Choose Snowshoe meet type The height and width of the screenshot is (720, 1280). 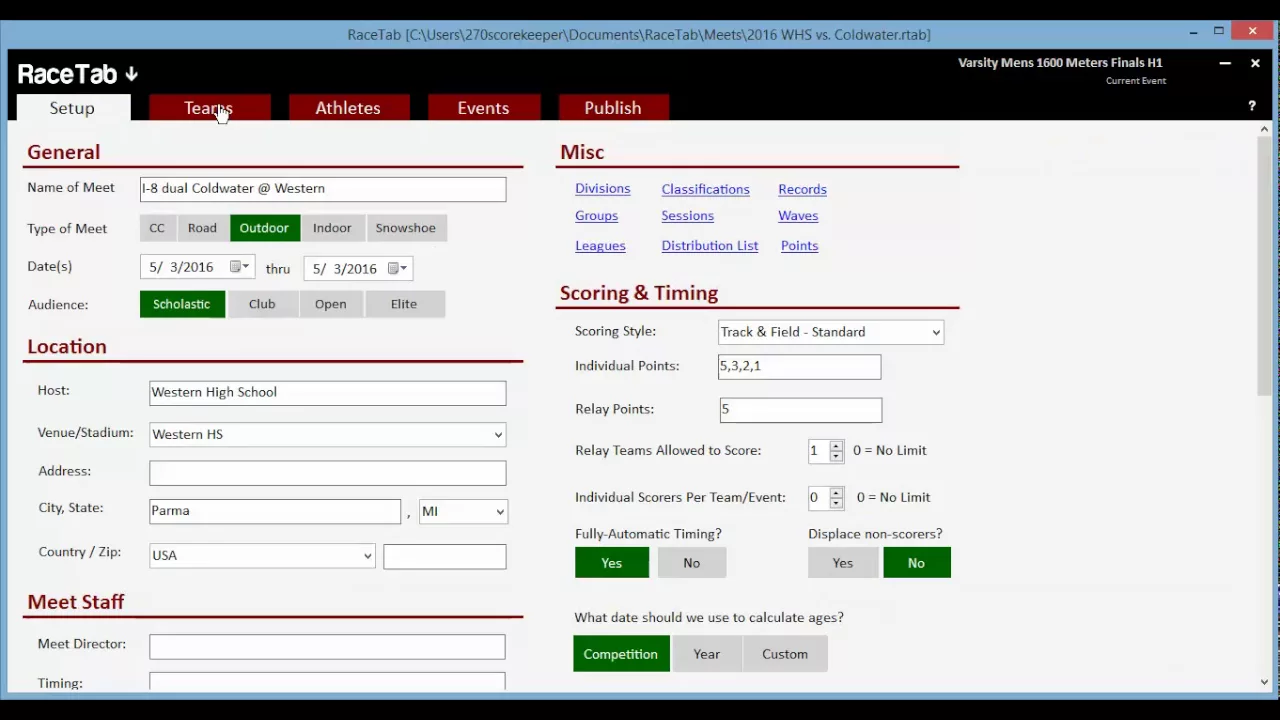406,228
